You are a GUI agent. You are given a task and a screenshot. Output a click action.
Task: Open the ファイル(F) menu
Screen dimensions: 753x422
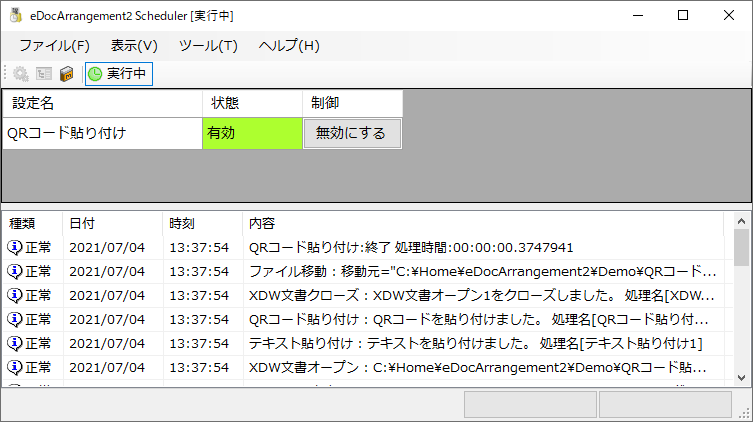coord(54,46)
